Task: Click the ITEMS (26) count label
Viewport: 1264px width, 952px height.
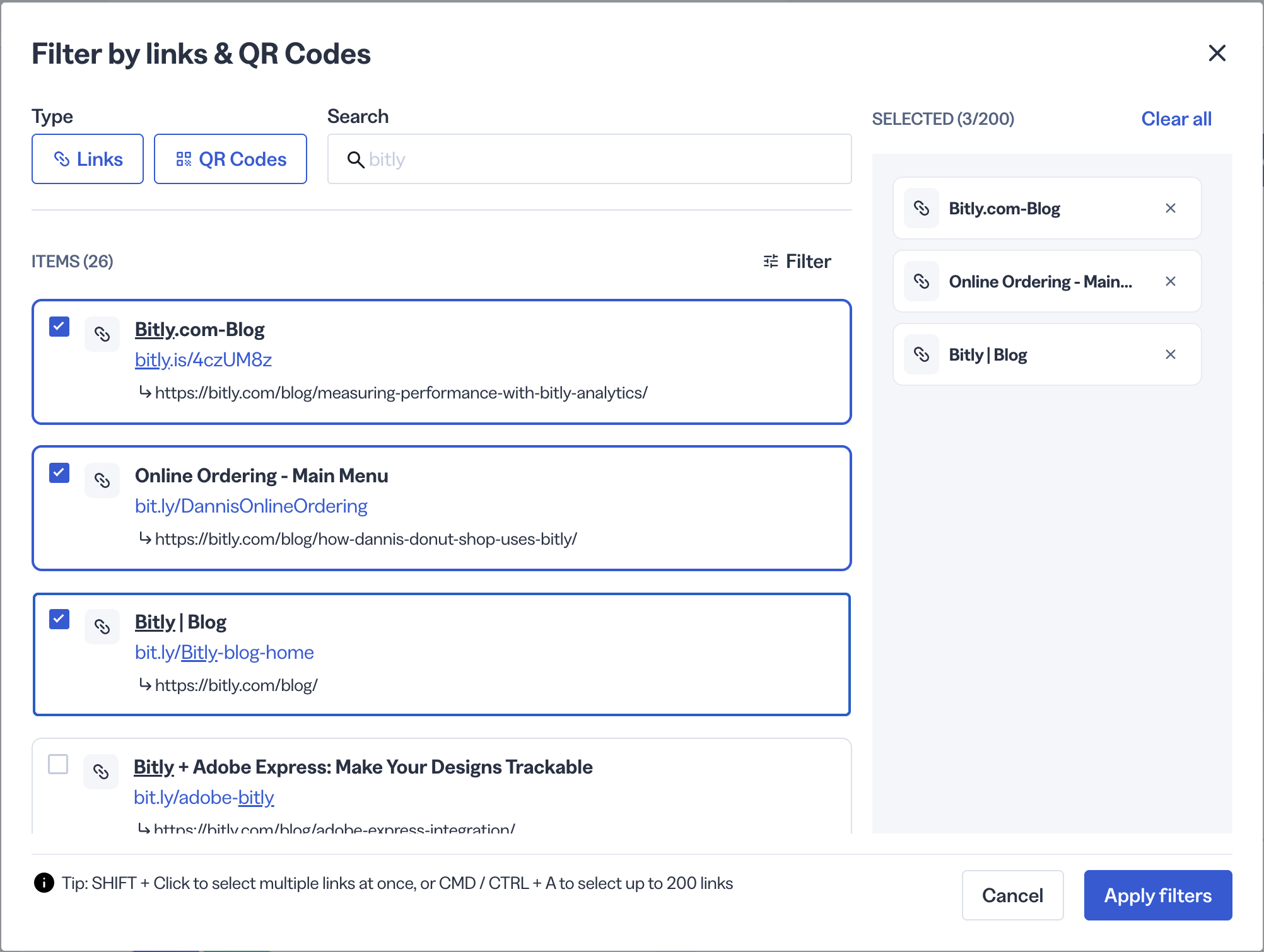Action: click(x=73, y=261)
